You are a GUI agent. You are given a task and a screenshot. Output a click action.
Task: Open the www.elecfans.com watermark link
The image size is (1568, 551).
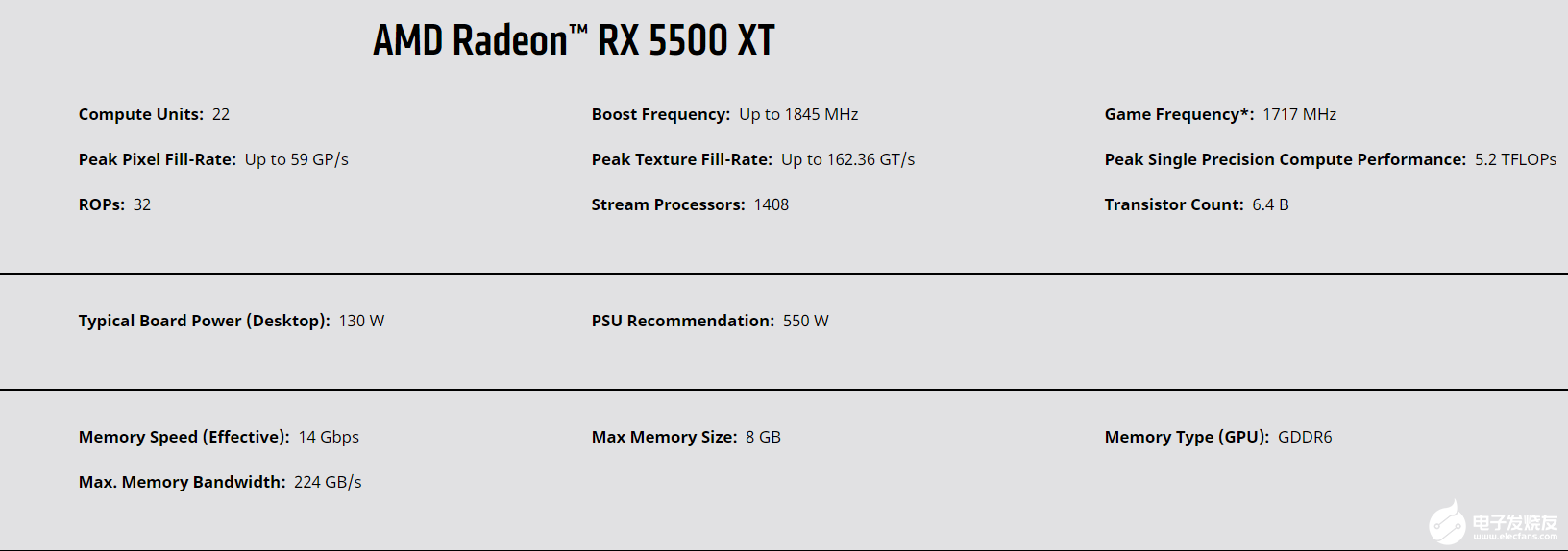pos(1515,537)
